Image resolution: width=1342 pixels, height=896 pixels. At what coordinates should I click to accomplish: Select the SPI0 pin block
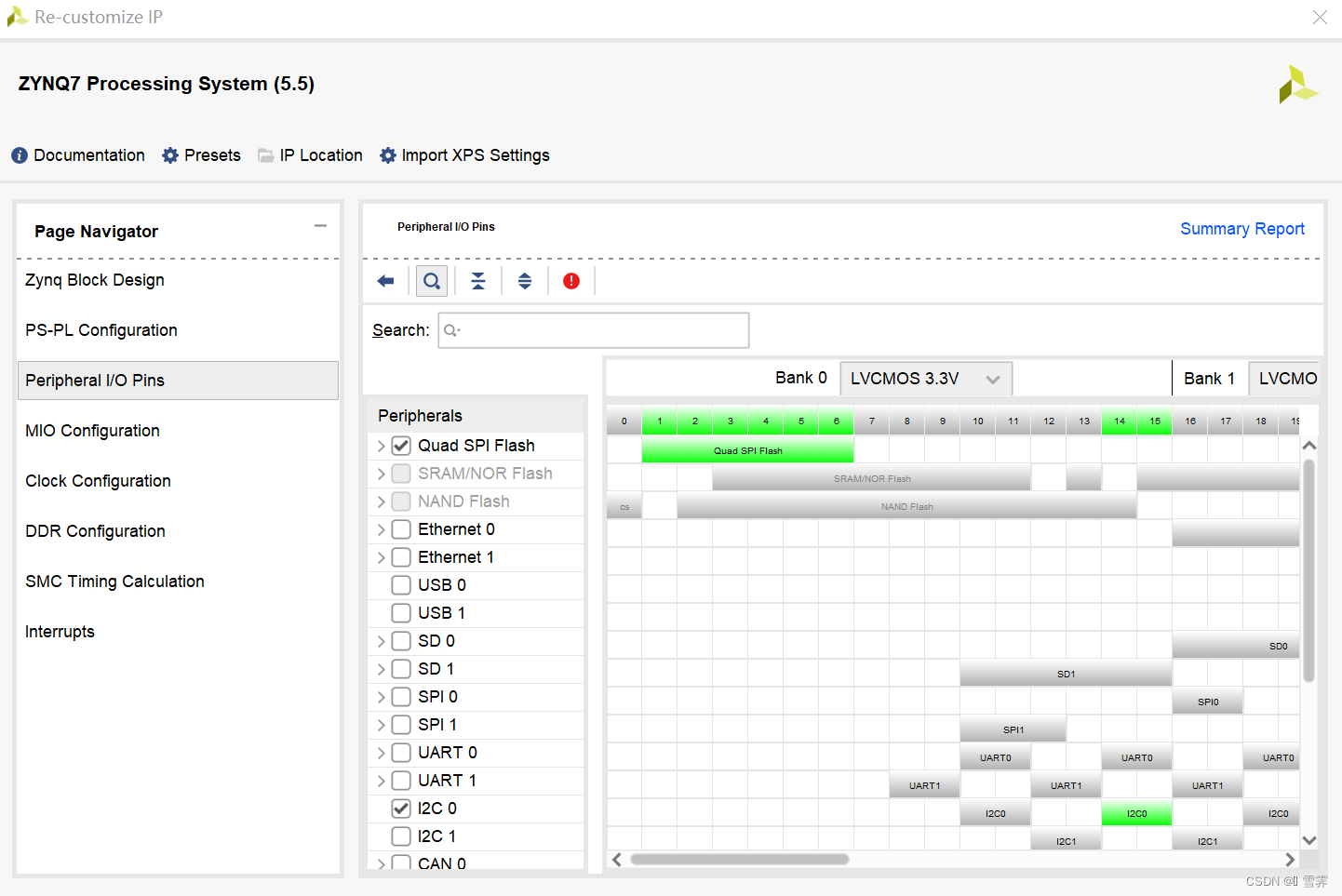[1208, 702]
